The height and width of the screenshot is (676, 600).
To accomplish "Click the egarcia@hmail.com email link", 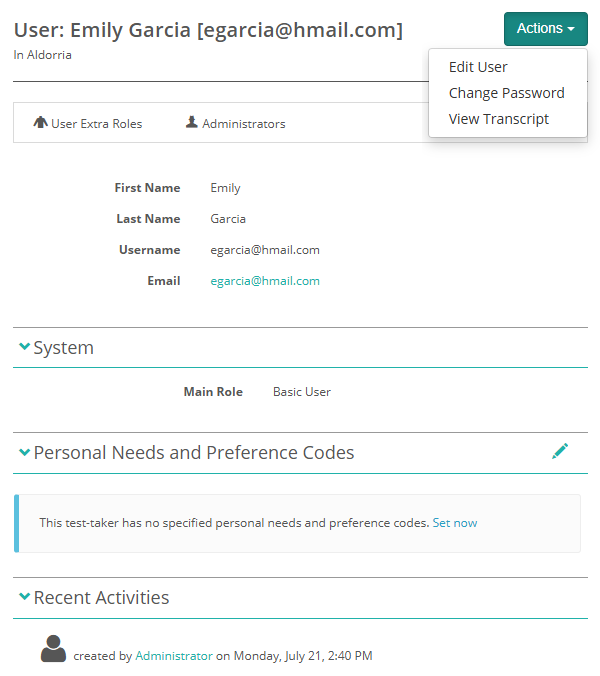I will (265, 281).
